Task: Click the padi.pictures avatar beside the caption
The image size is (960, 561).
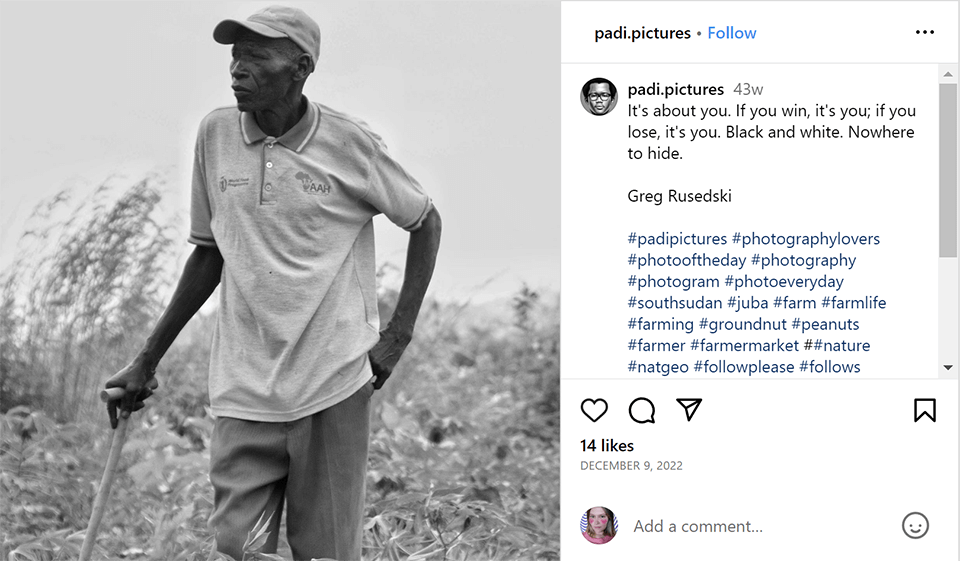Action: tap(599, 97)
